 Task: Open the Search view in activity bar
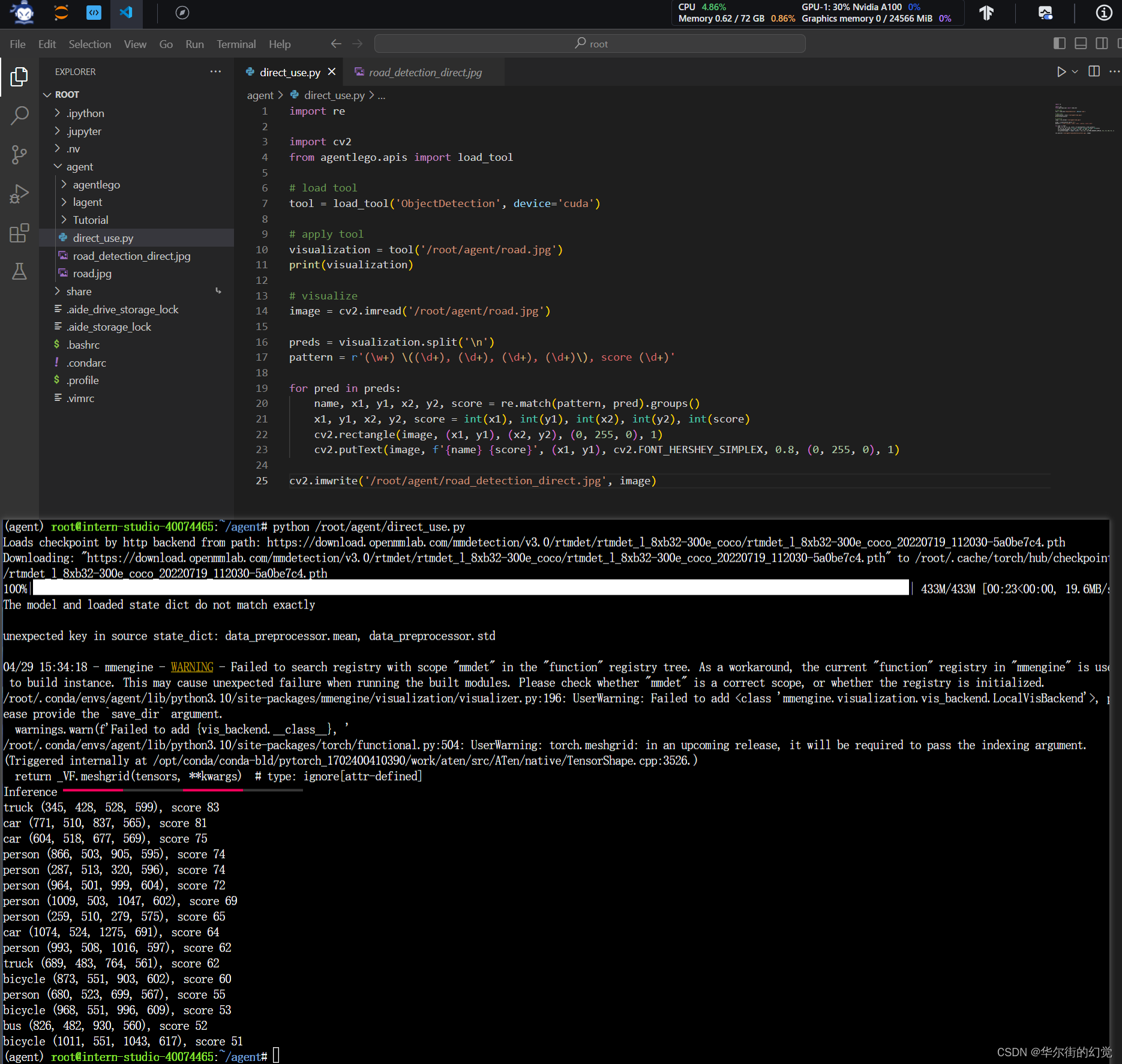tap(19, 115)
